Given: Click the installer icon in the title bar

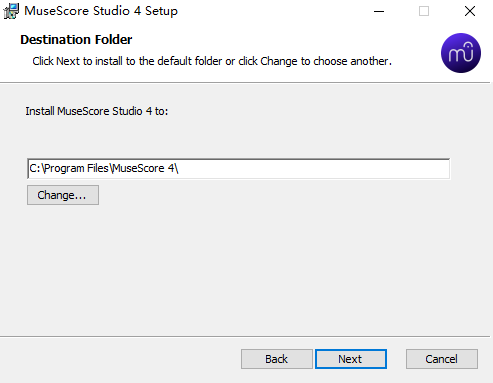Looking at the screenshot, I should click(x=11, y=11).
